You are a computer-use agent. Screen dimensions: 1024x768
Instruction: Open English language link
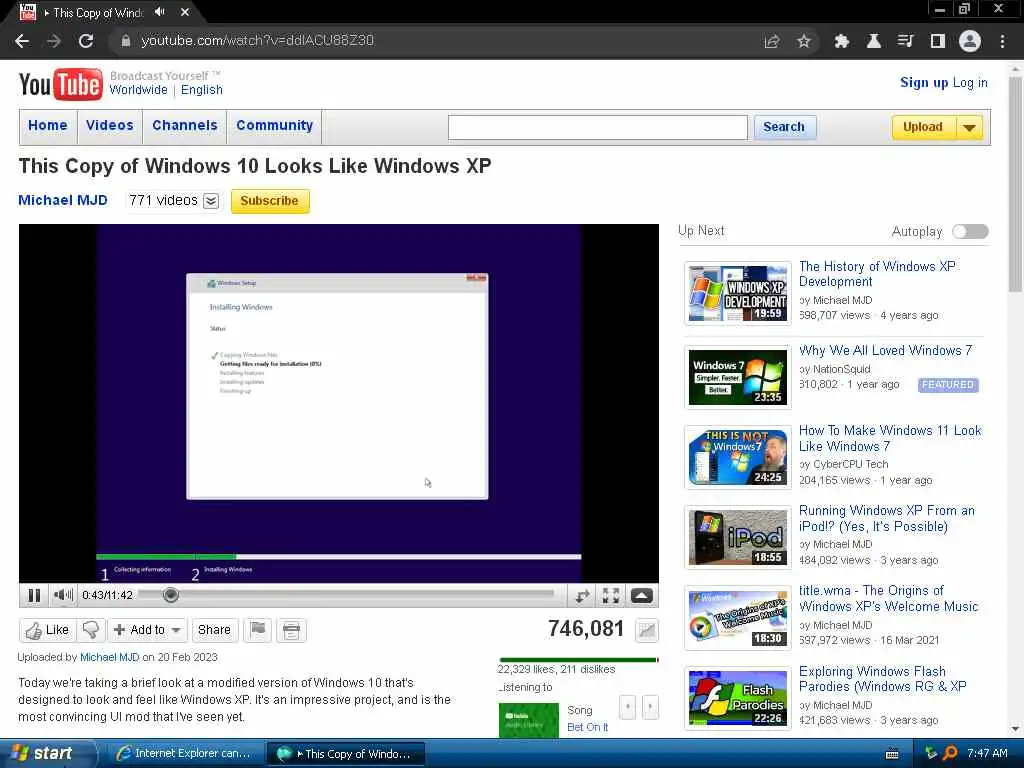pos(202,90)
